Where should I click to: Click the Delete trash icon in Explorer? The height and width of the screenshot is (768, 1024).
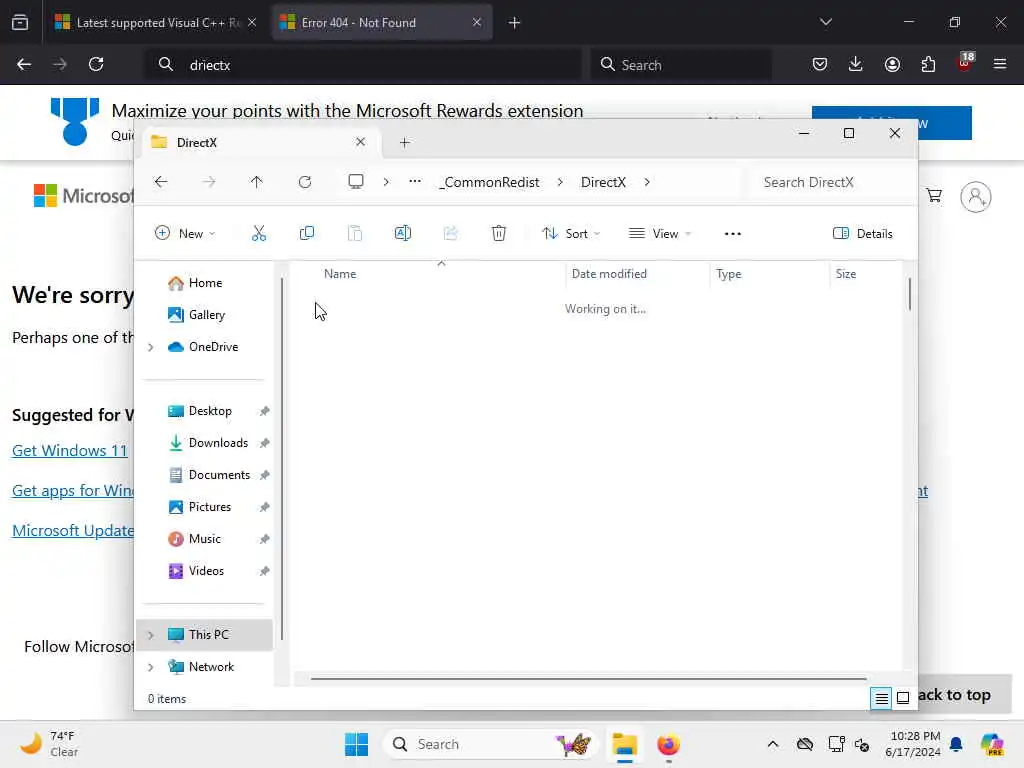click(499, 233)
